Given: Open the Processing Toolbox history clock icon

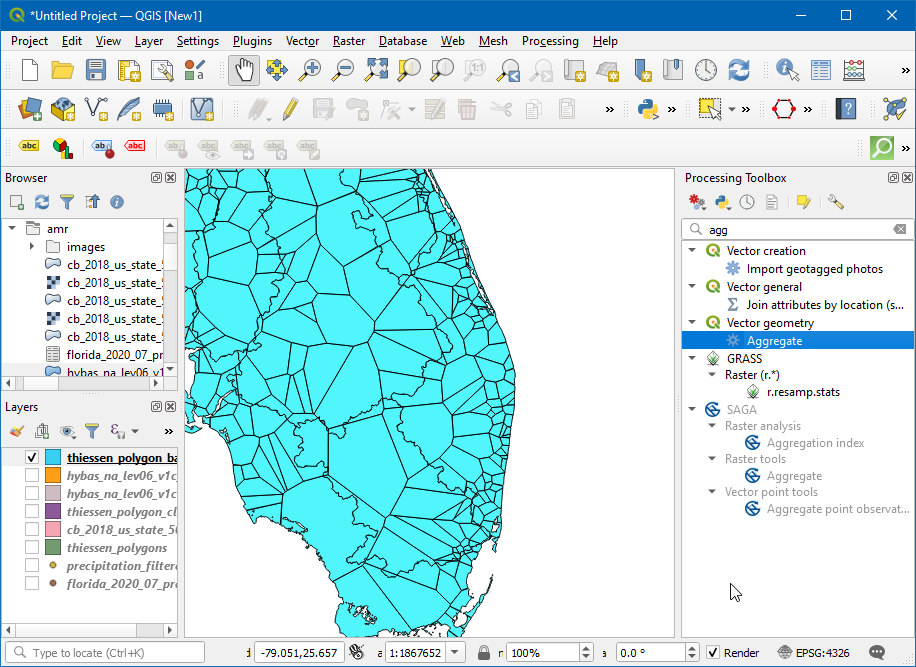Looking at the screenshot, I should (x=747, y=202).
